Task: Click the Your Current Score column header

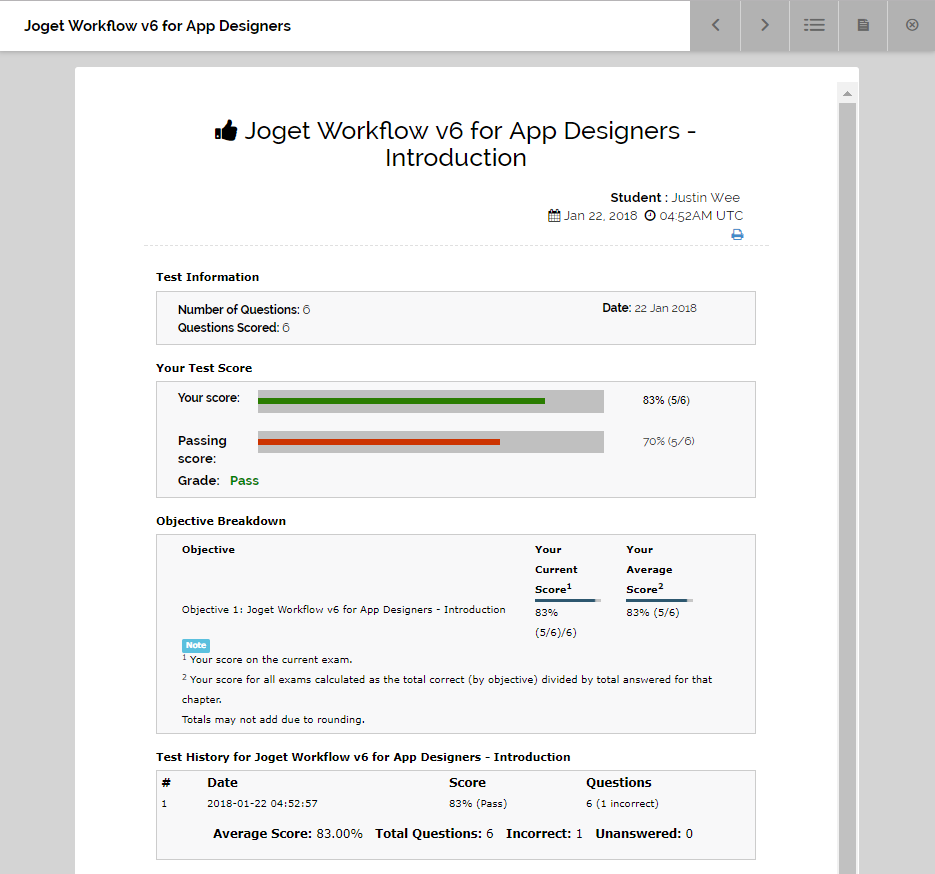Action: tap(556, 569)
